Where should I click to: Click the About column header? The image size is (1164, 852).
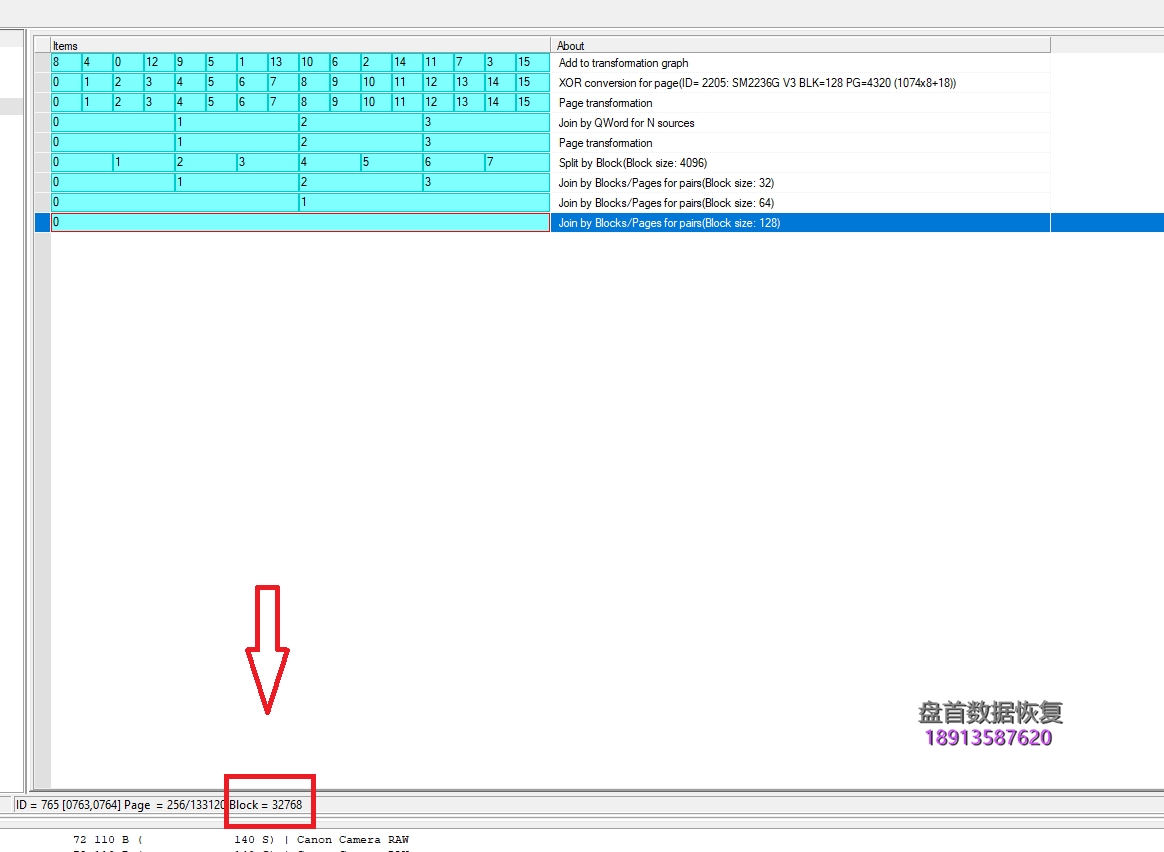click(x=800, y=45)
